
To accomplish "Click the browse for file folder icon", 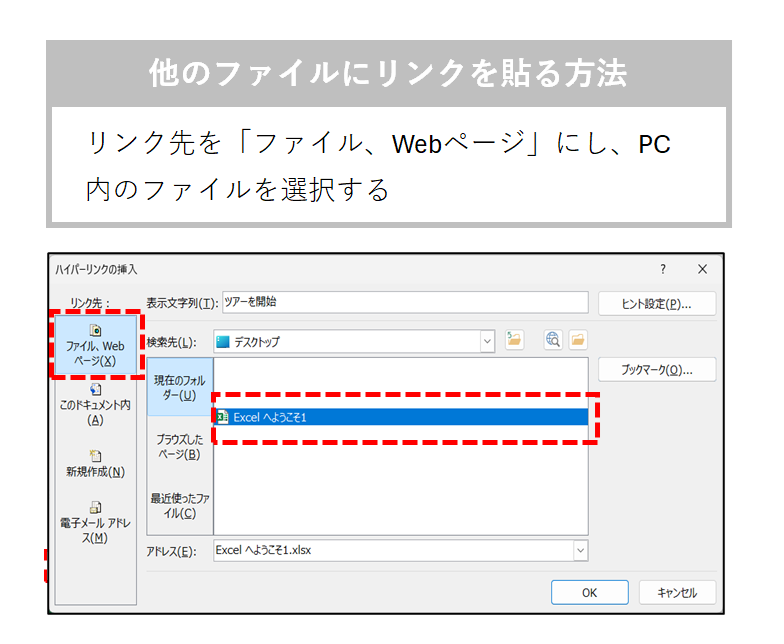I will (x=578, y=341).
